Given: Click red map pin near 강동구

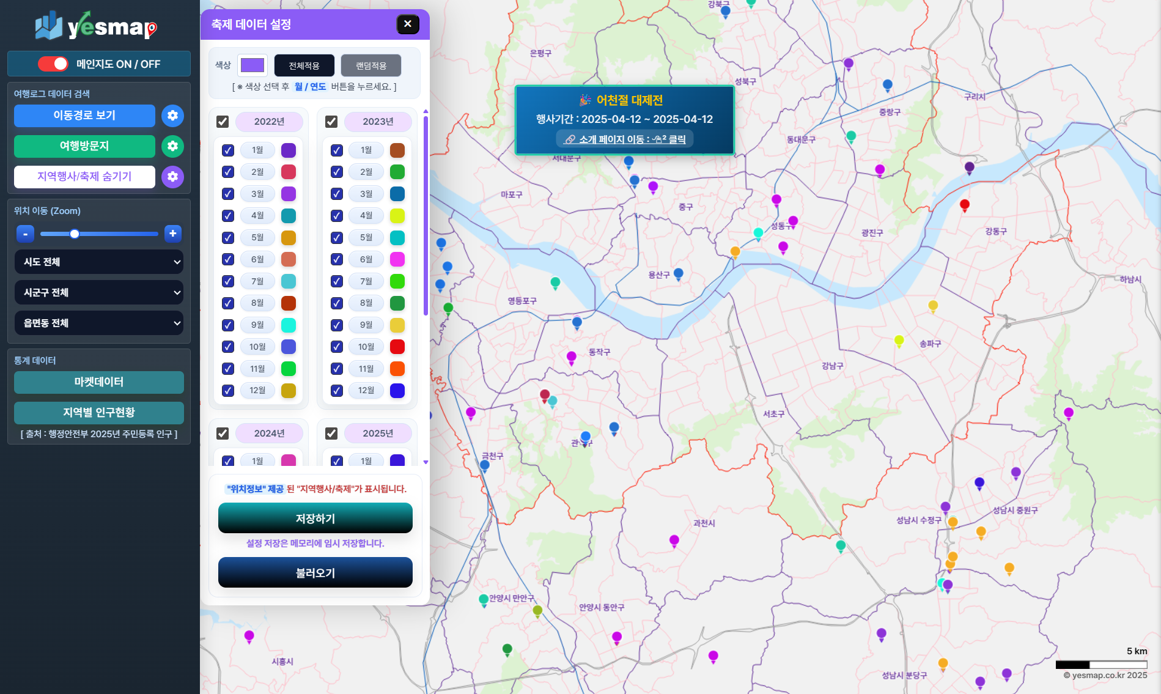Looking at the screenshot, I should [964, 205].
